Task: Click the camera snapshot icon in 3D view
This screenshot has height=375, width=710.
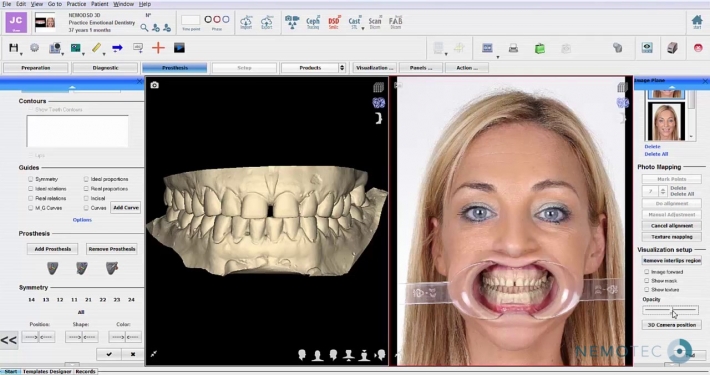Action: tap(154, 85)
